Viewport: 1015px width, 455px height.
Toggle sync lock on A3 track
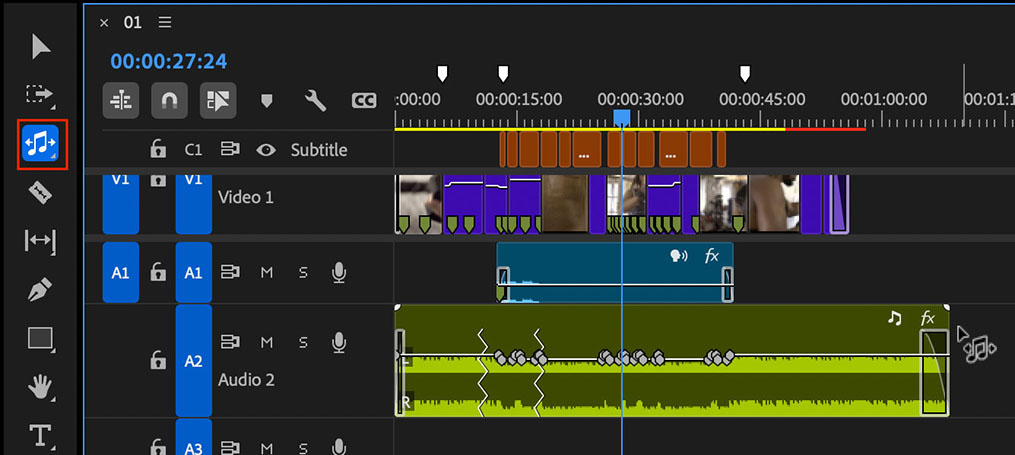[230, 448]
